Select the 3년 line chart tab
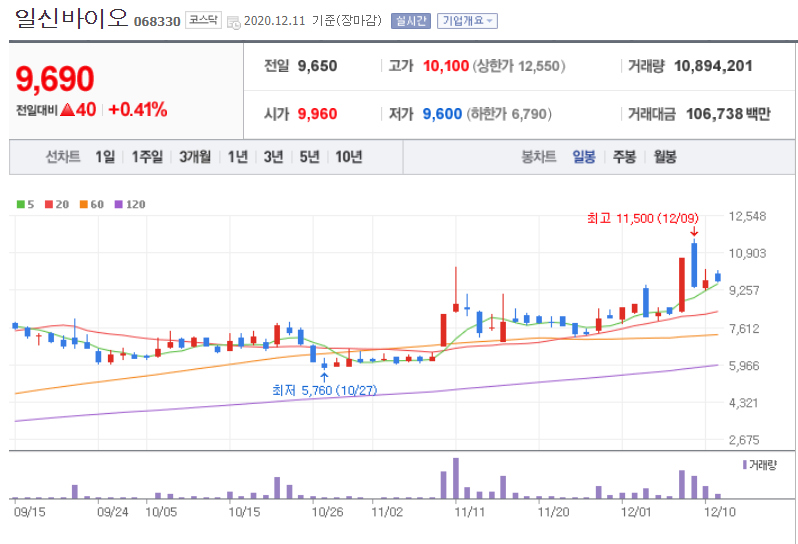The image size is (798, 544). (273, 157)
